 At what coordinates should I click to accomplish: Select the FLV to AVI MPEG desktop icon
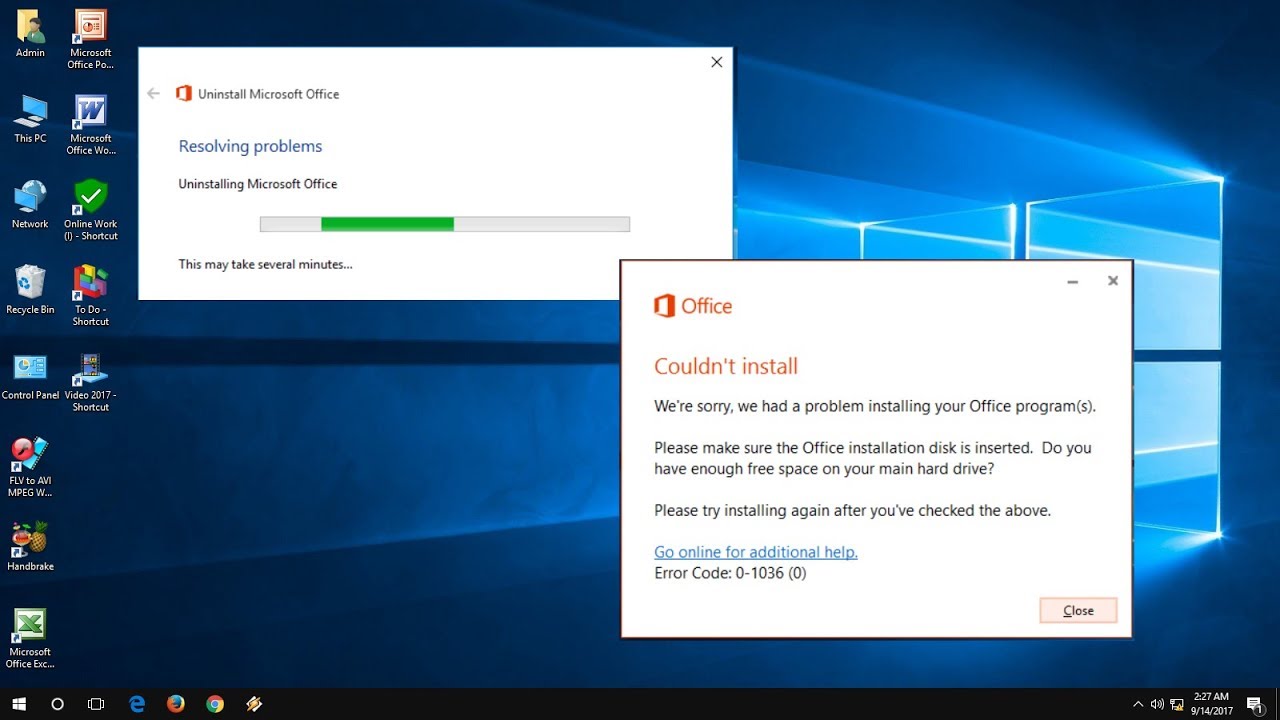coord(30,467)
